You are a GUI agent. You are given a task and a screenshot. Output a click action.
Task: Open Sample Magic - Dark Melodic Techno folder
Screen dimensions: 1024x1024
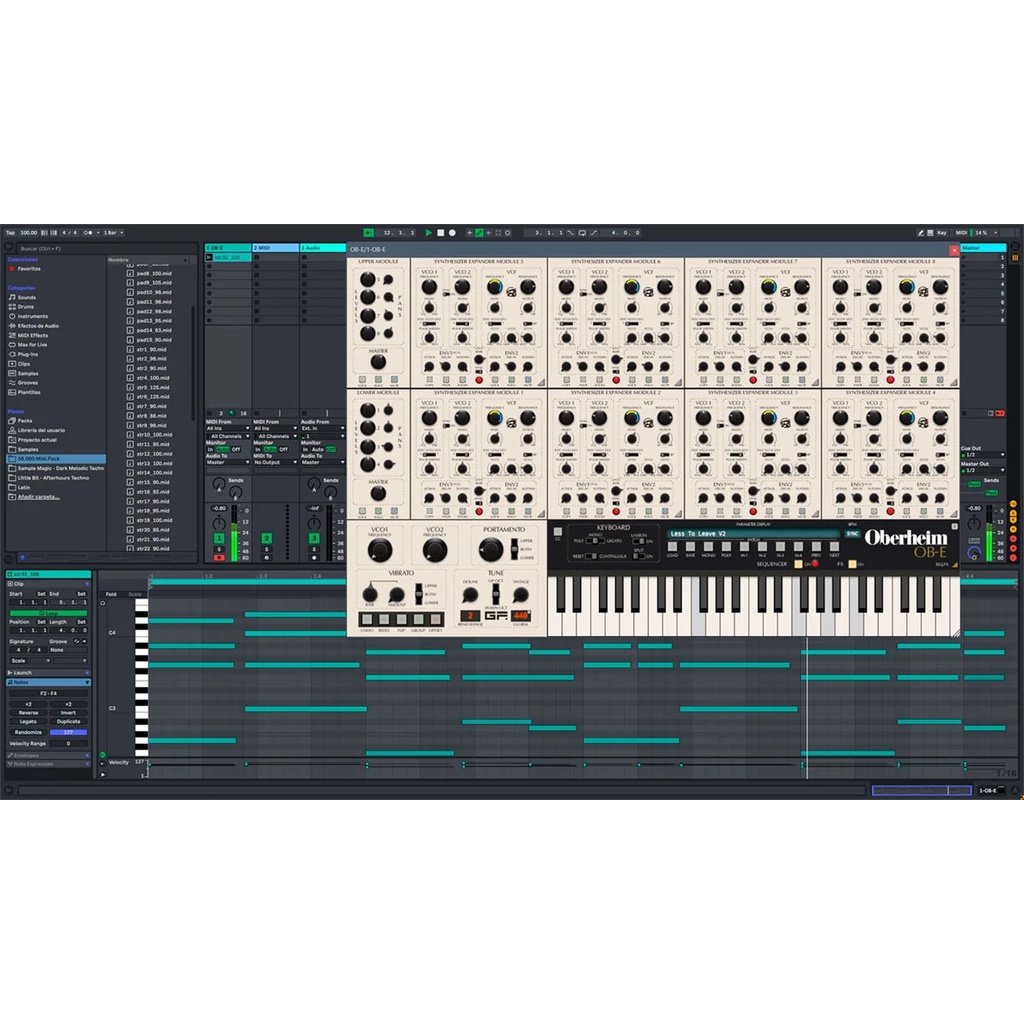(x=60, y=468)
